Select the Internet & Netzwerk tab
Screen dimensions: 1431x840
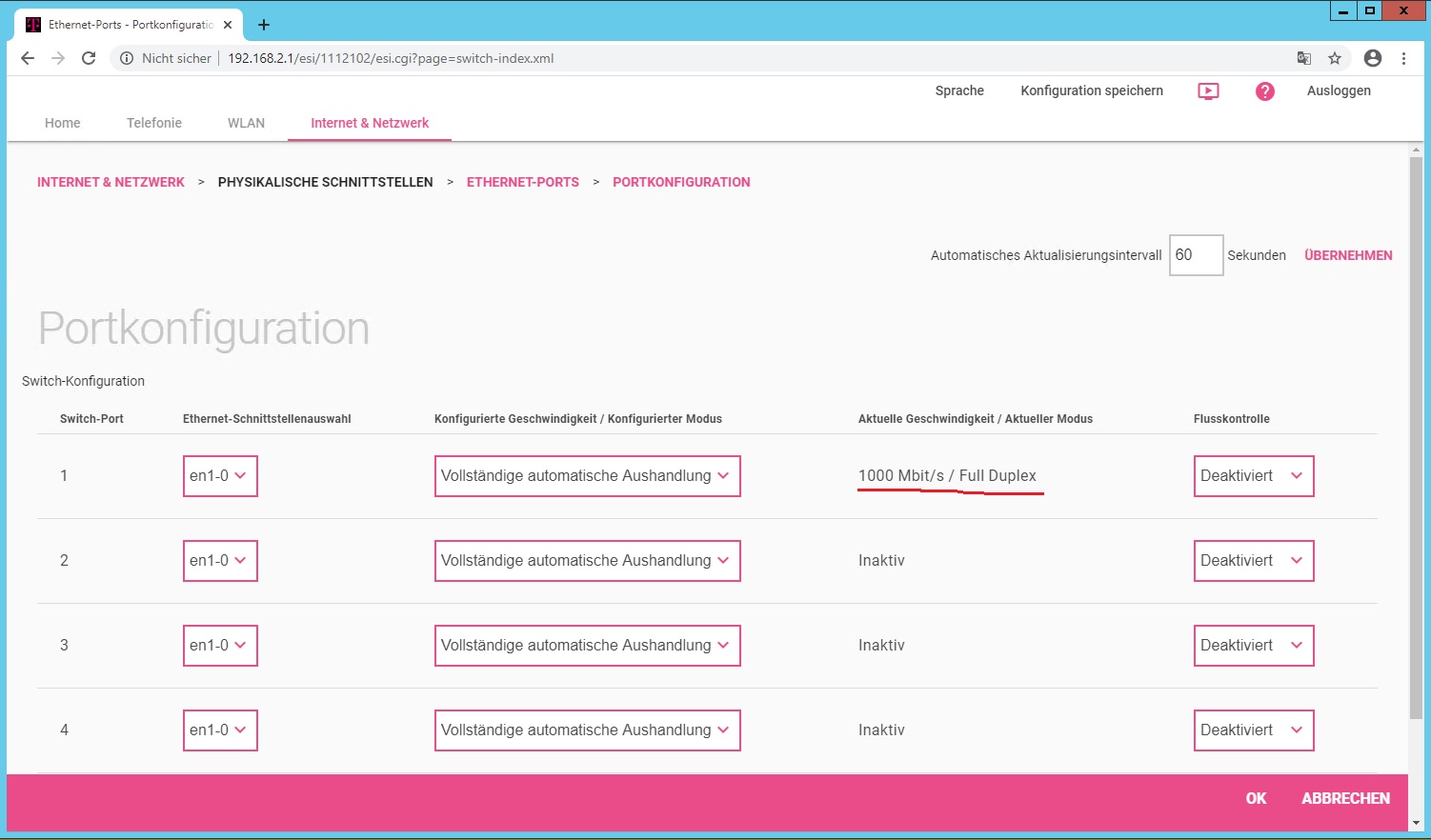point(370,123)
